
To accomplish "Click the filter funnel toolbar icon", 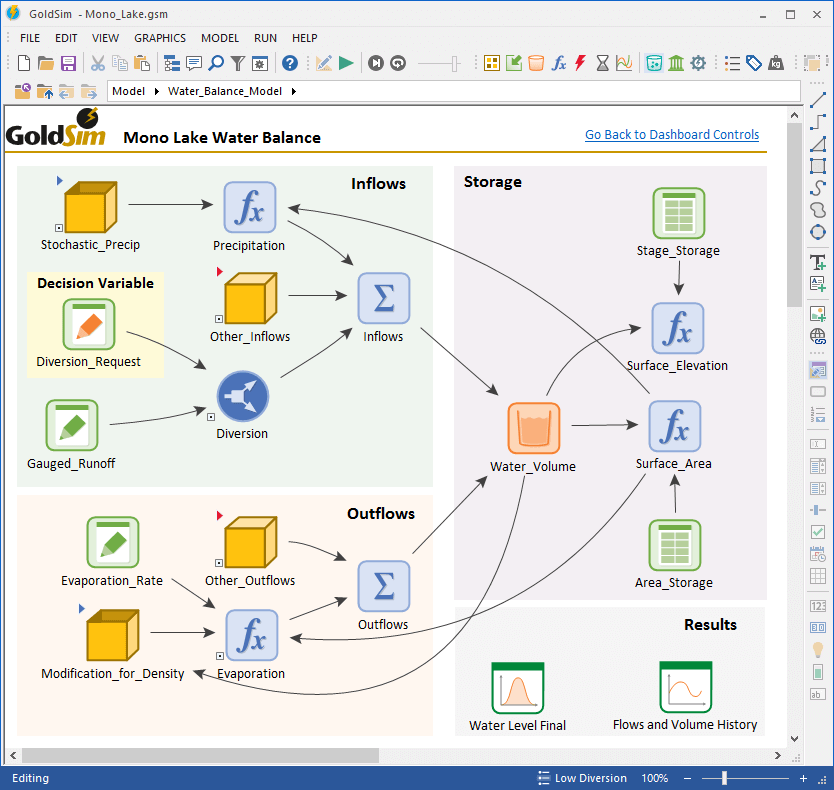I will click(x=238, y=63).
